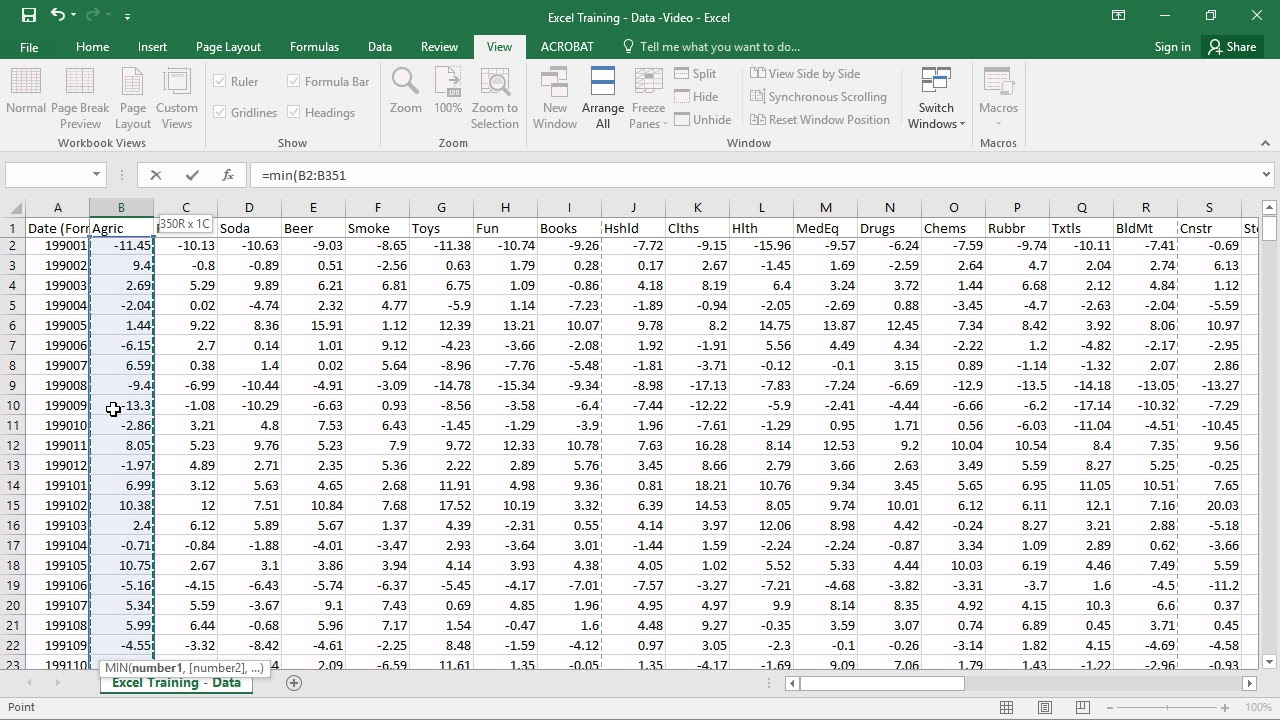Open the Macros dropdown
The image size is (1280, 720).
pos(998,99)
